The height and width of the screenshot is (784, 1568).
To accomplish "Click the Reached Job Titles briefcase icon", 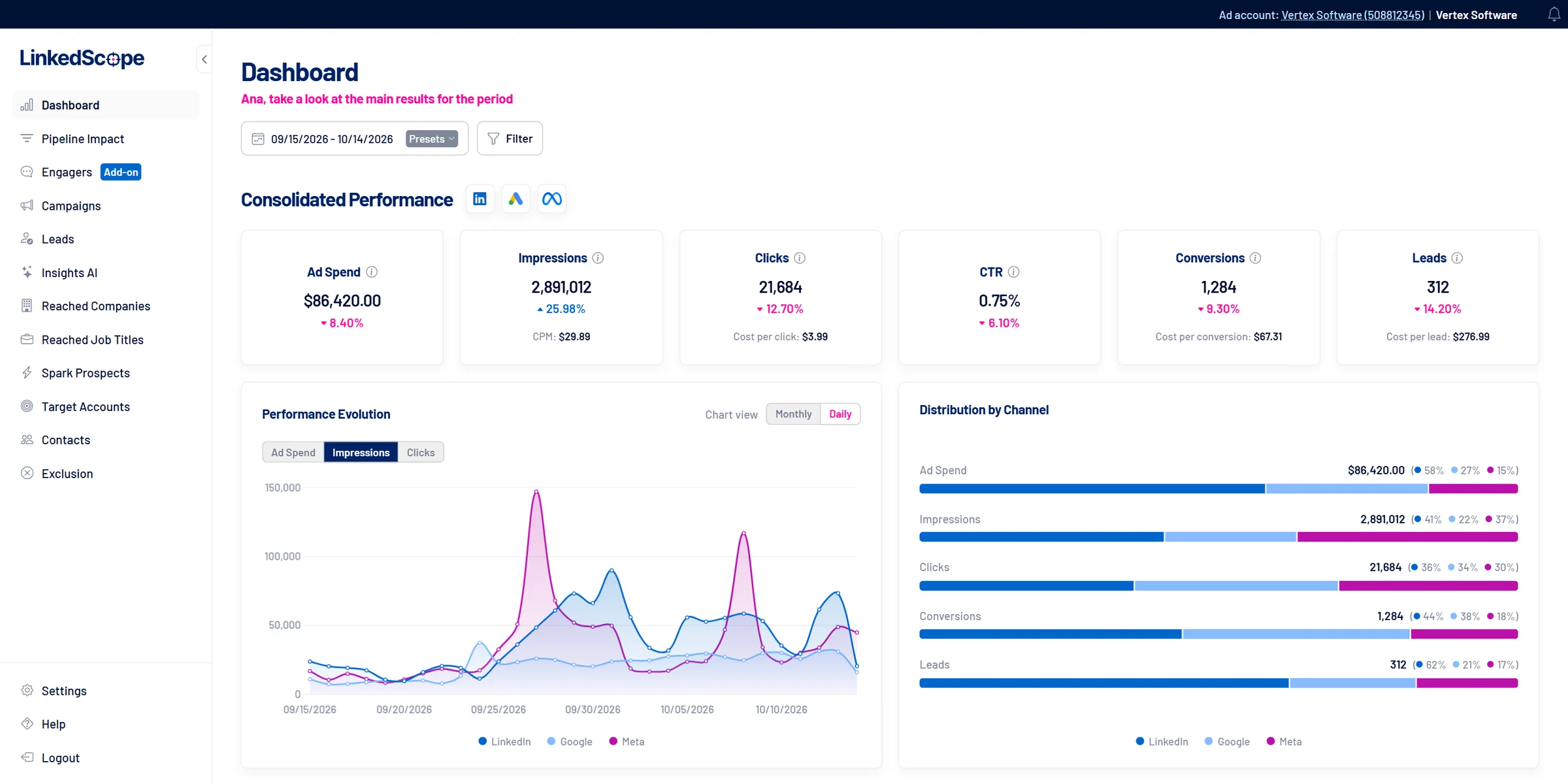I will tap(27, 340).
